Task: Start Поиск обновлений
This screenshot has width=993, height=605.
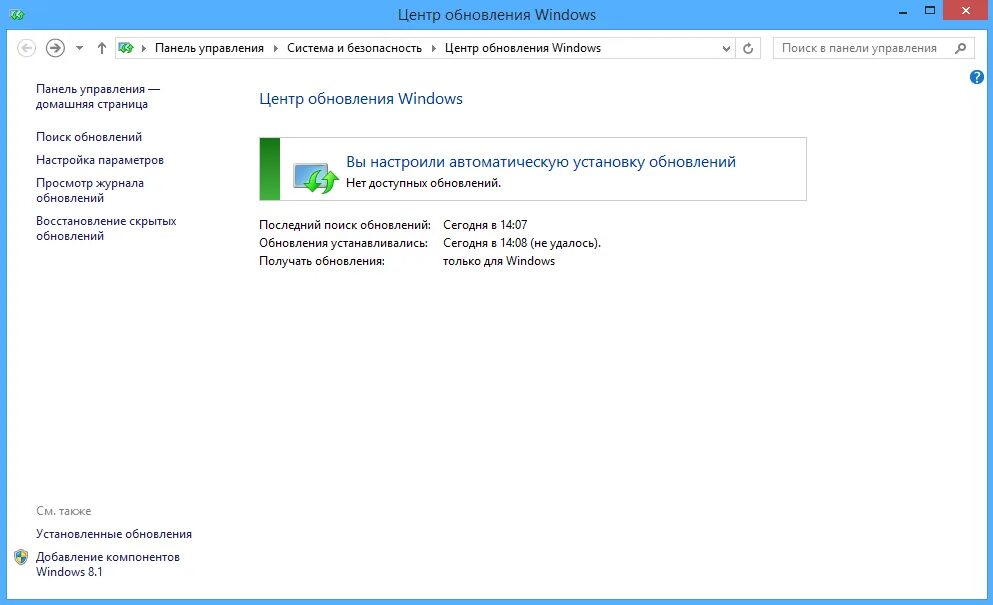Action: pos(89,137)
